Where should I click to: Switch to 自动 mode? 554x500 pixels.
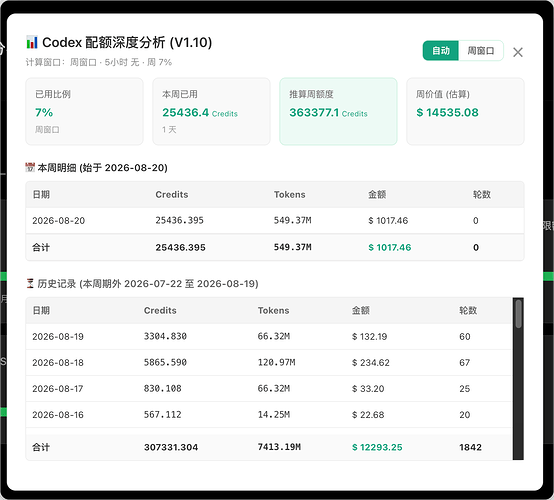tap(441, 51)
